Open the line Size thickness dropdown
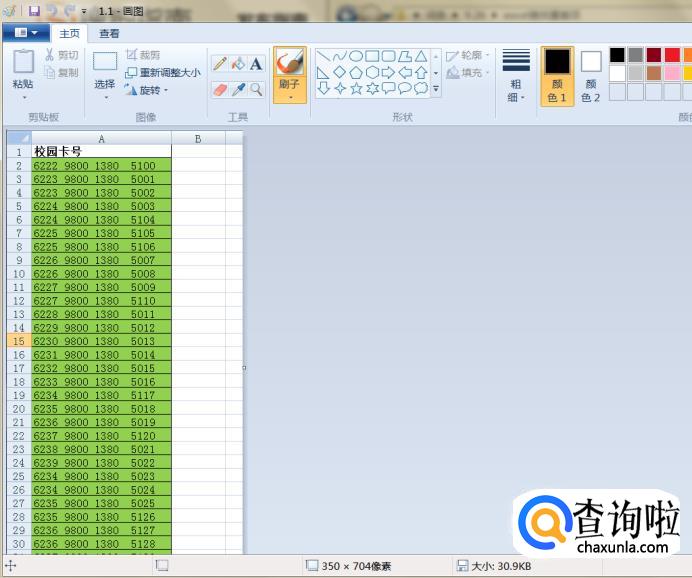The image size is (692, 578). [x=516, y=75]
